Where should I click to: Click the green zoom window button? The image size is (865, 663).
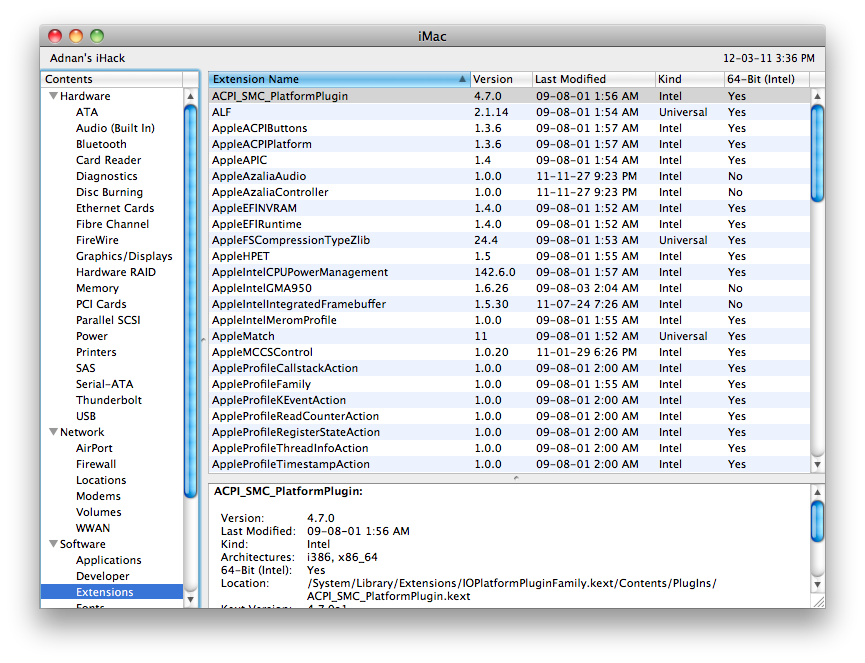coord(97,36)
